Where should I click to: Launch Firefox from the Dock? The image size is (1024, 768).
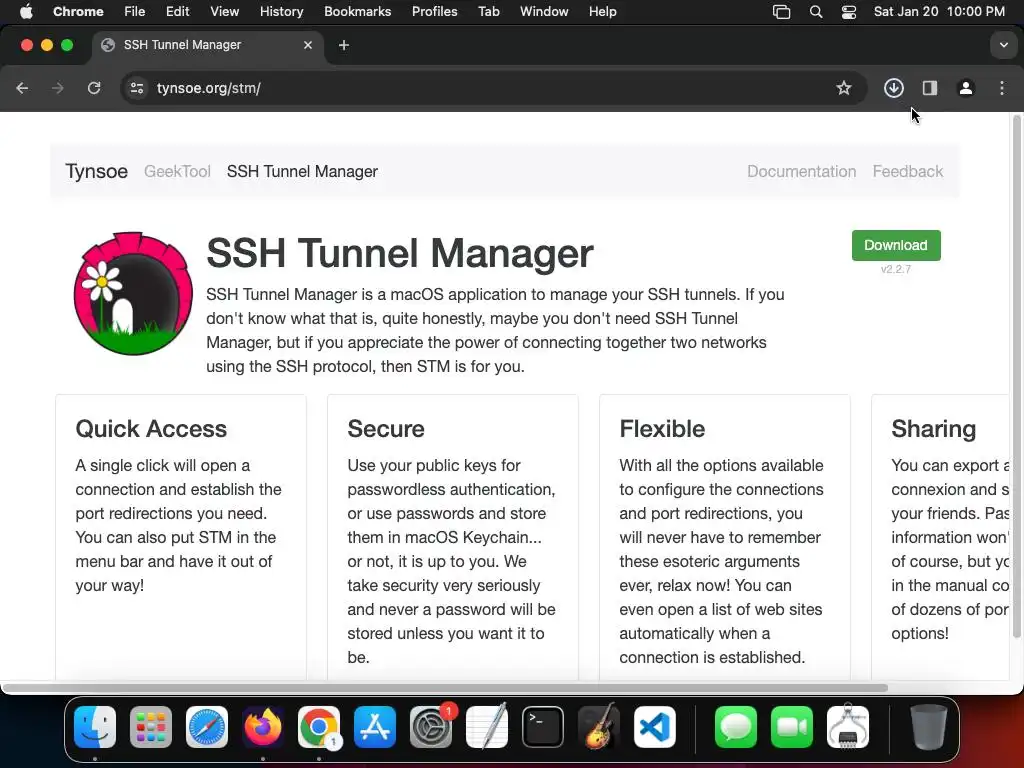[x=263, y=726]
